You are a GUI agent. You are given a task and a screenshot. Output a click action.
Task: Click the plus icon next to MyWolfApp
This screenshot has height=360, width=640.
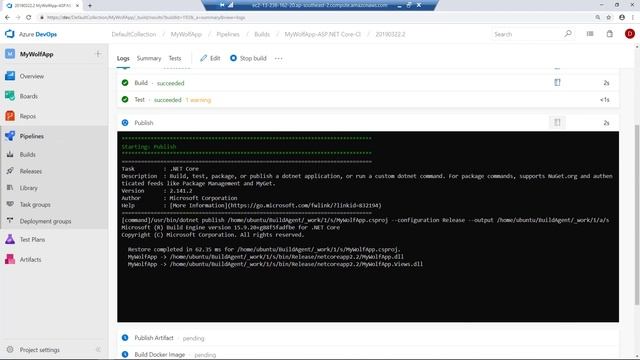[98, 54]
